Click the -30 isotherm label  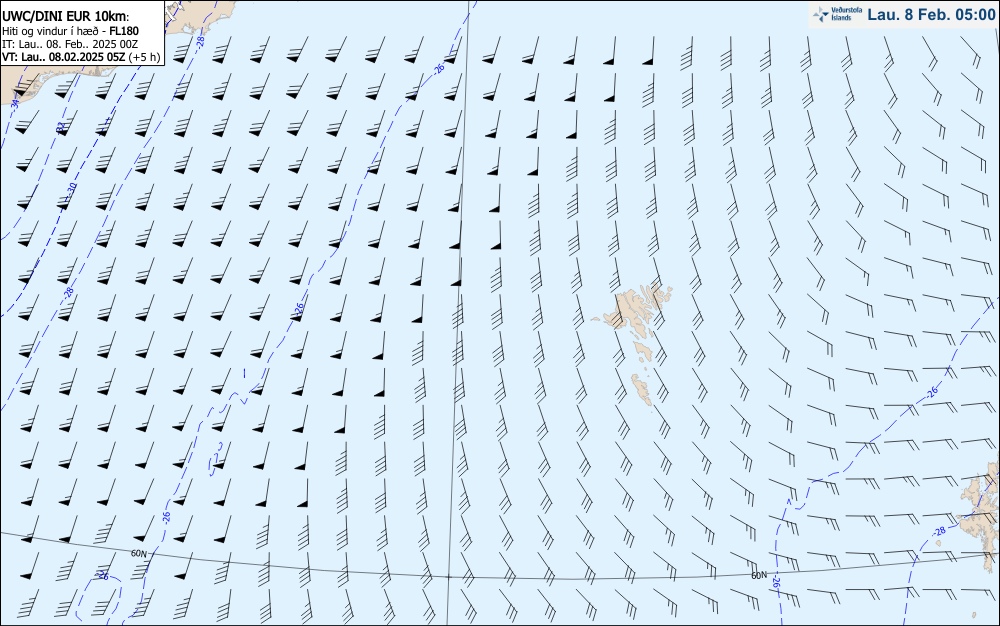(x=71, y=191)
